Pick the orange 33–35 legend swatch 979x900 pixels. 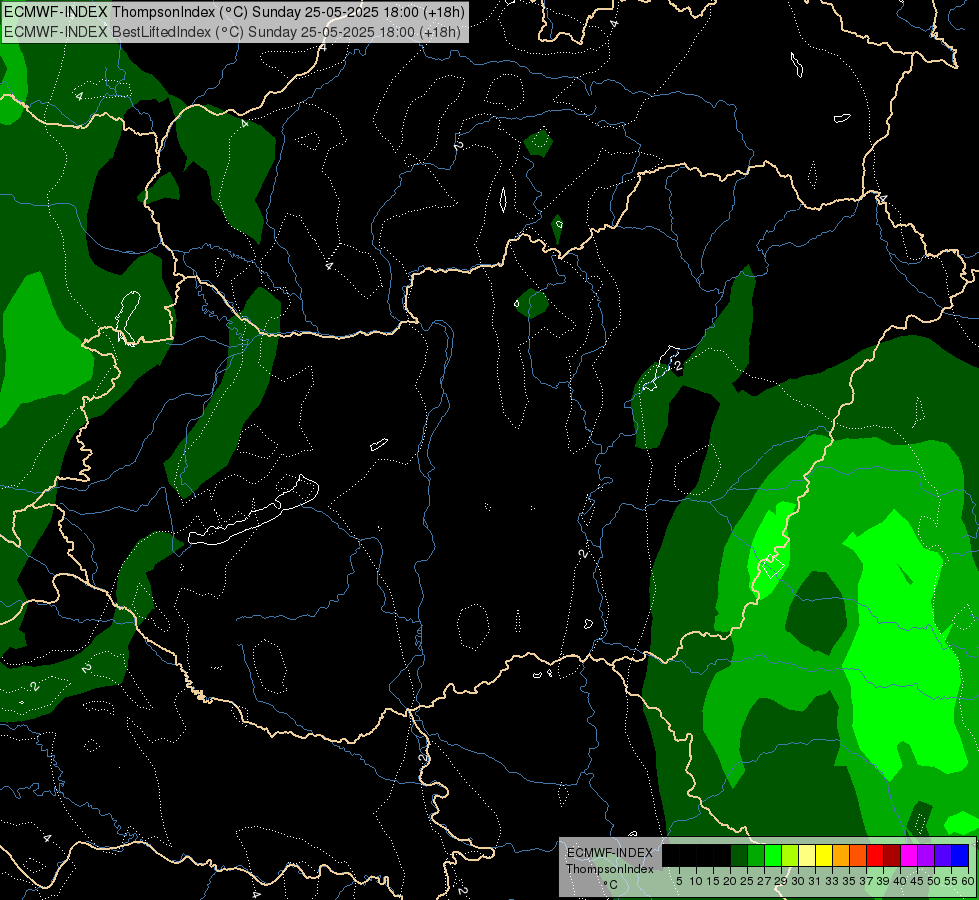[x=841, y=855]
